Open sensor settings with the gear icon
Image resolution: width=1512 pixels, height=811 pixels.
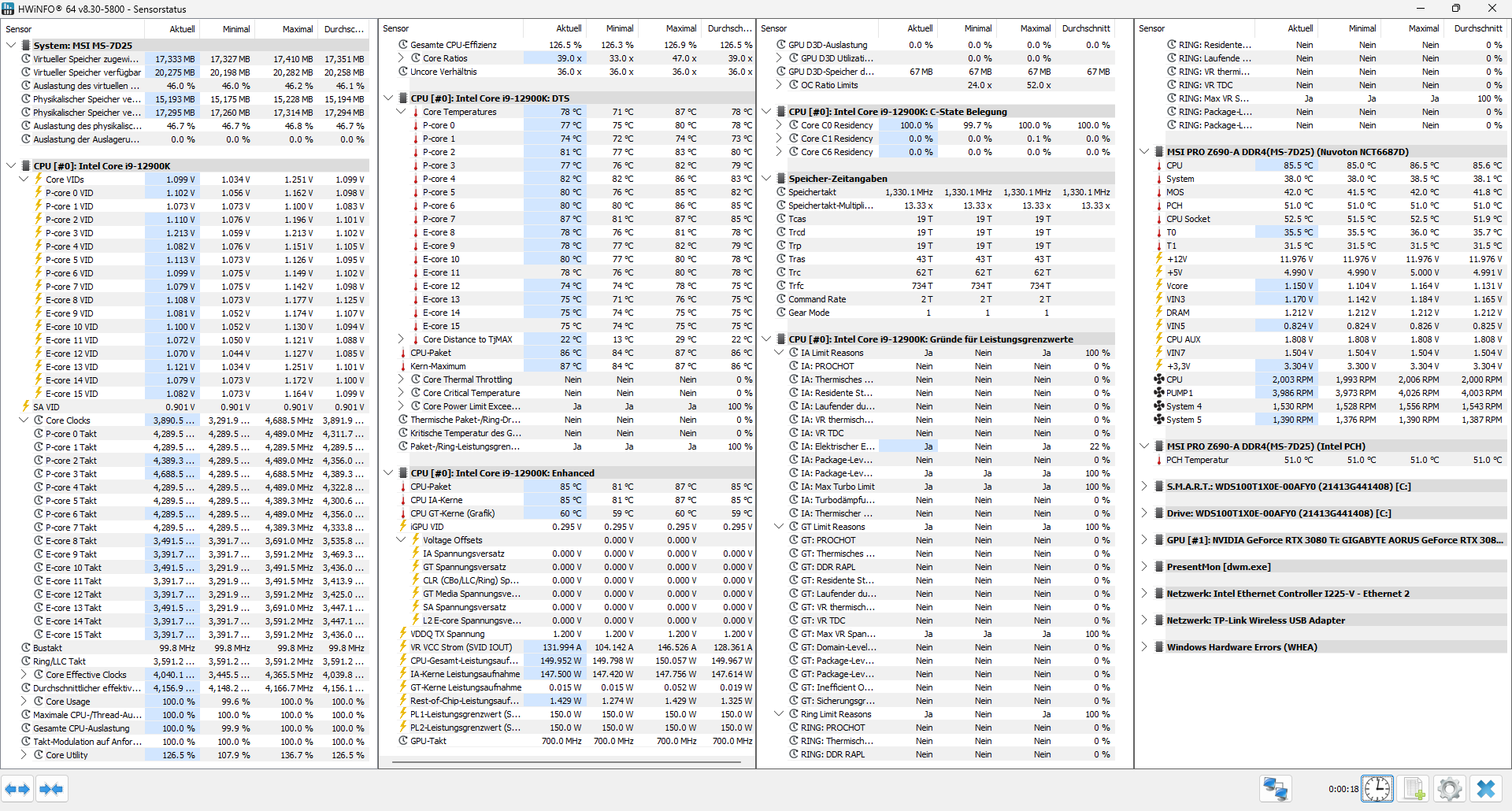point(1449,788)
